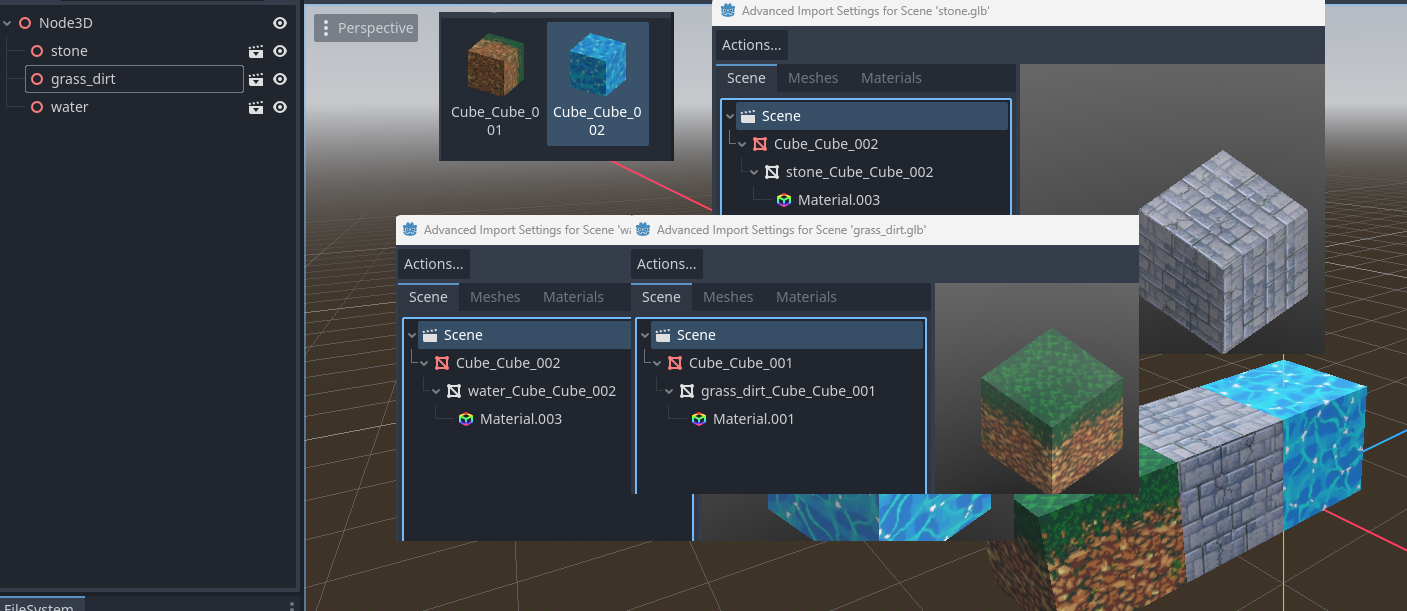Select water_Cube_Cube_002 mesh row
The width and height of the screenshot is (1407, 611).
(x=541, y=391)
